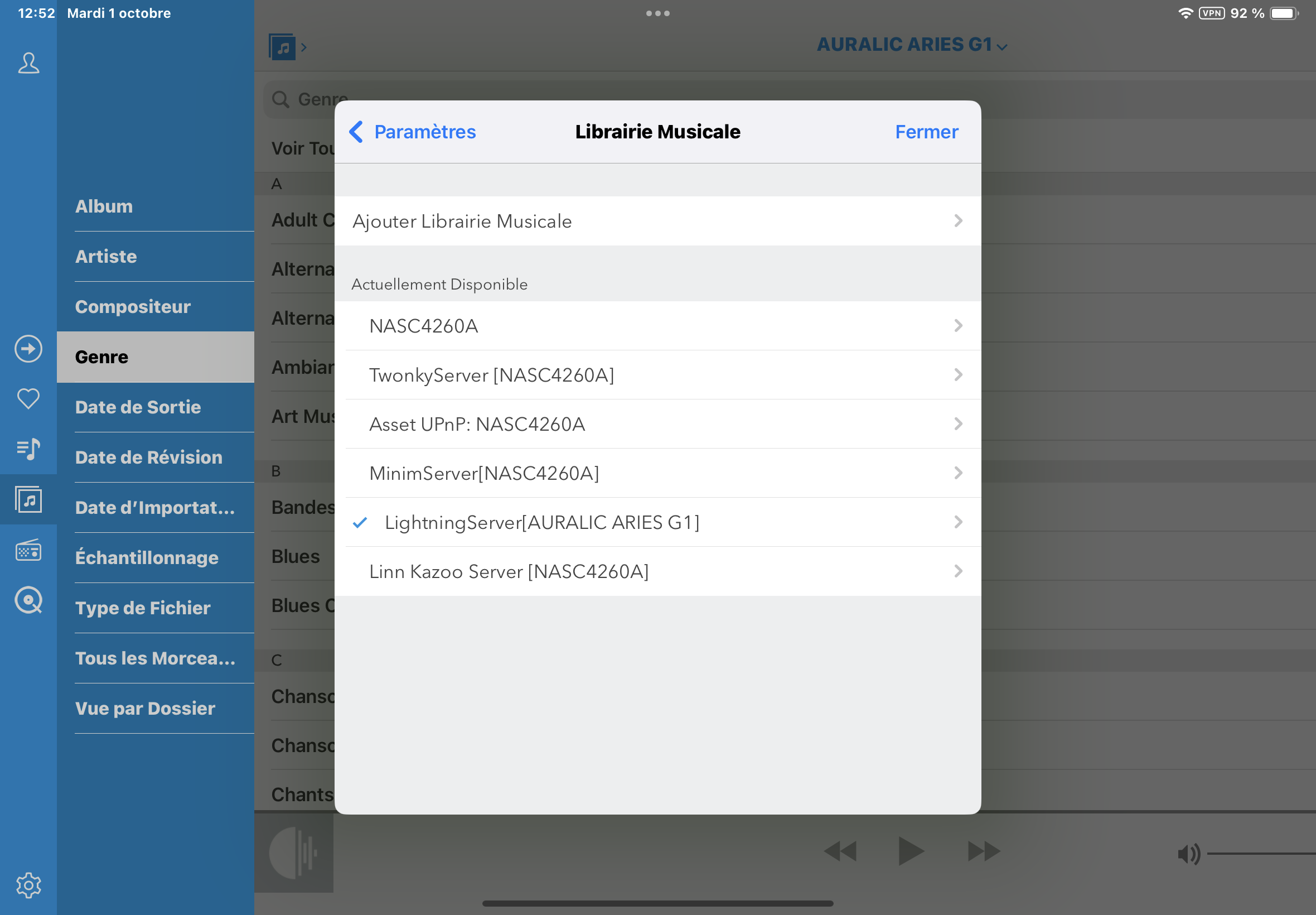
Task: Open the playlist queue icon
Action: (28, 449)
